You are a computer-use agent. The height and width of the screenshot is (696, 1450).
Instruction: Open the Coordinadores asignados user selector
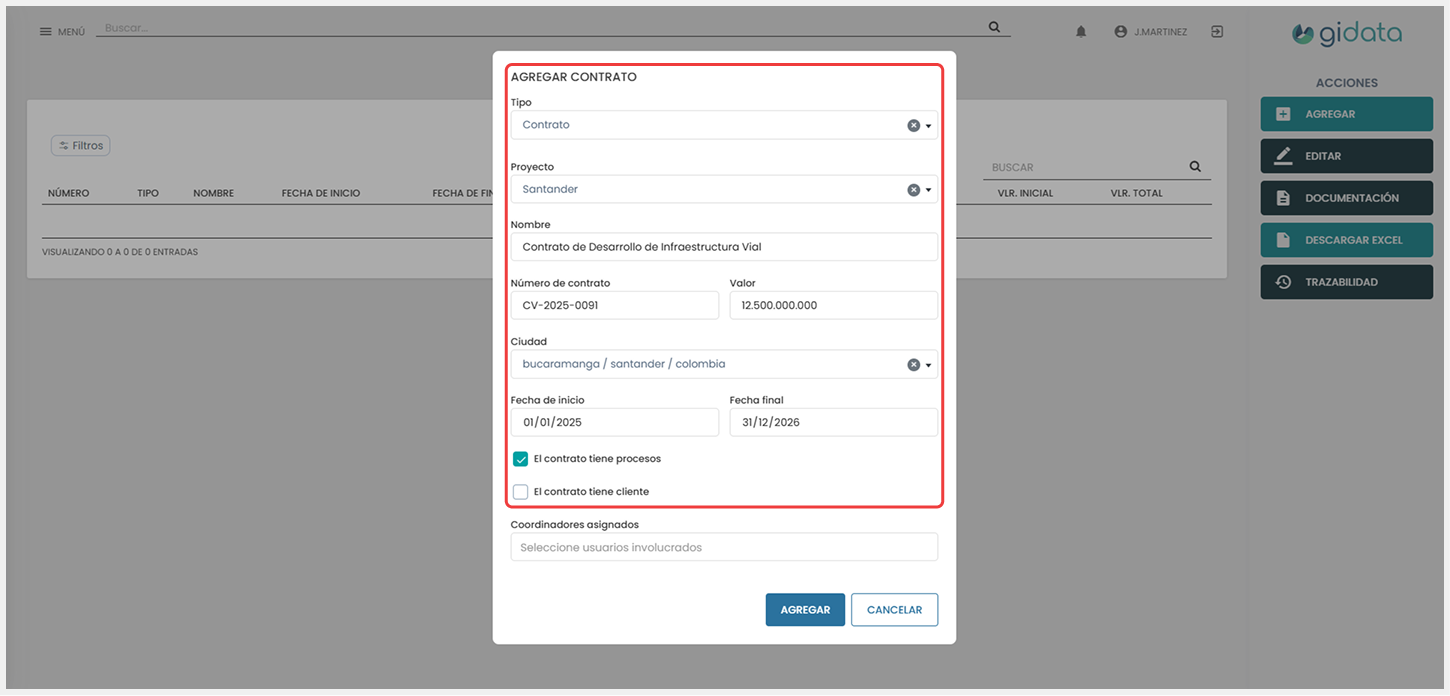724,547
